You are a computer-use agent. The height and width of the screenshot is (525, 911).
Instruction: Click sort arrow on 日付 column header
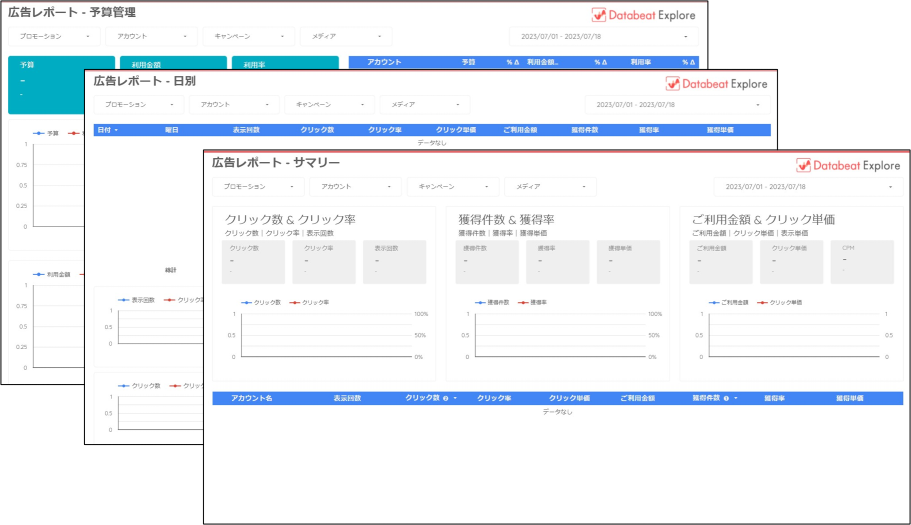click(116, 130)
